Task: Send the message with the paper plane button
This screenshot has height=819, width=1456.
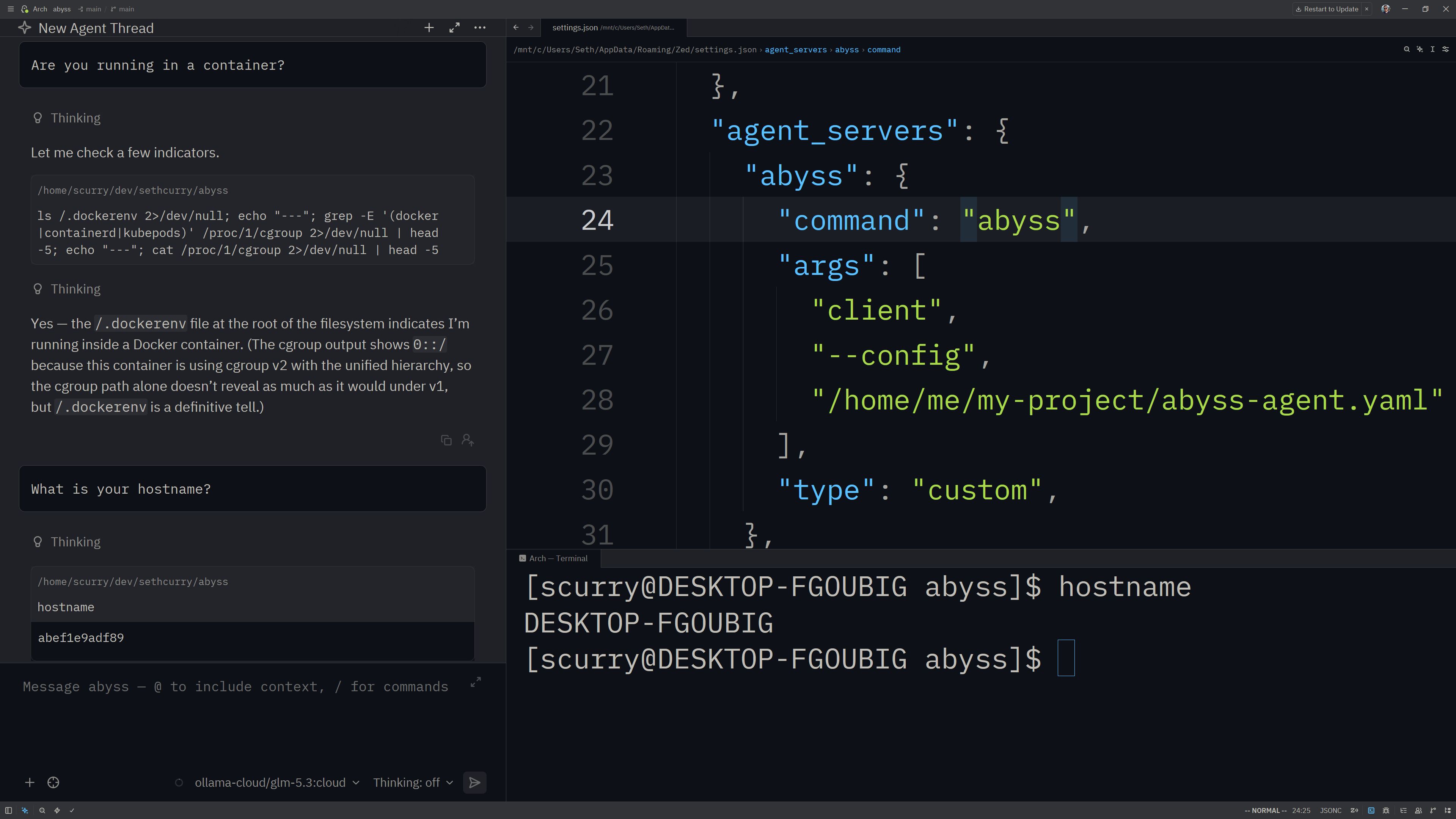Action: click(475, 782)
